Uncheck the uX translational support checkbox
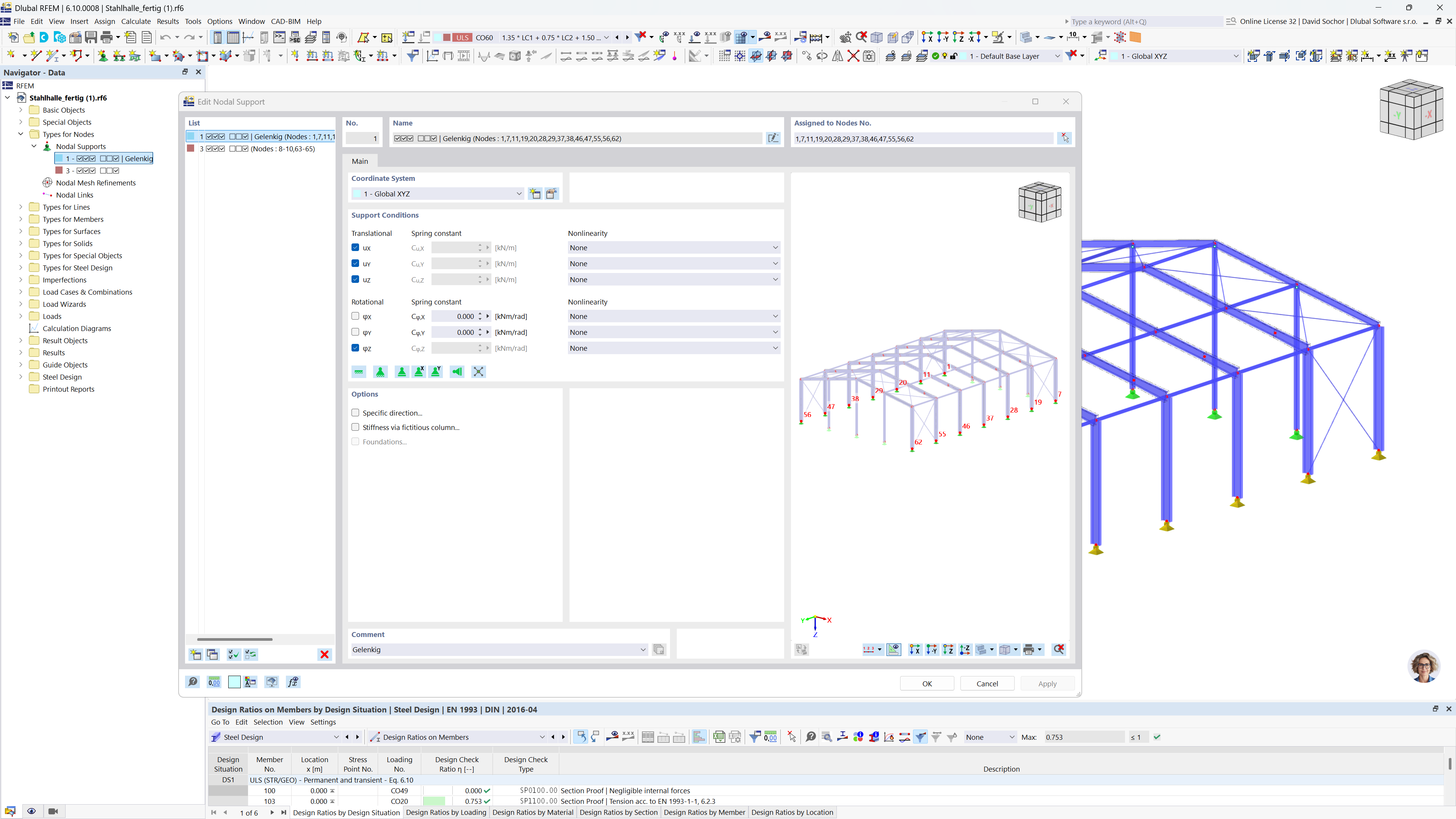Image resolution: width=1456 pixels, height=819 pixels. pyautogui.click(x=356, y=248)
